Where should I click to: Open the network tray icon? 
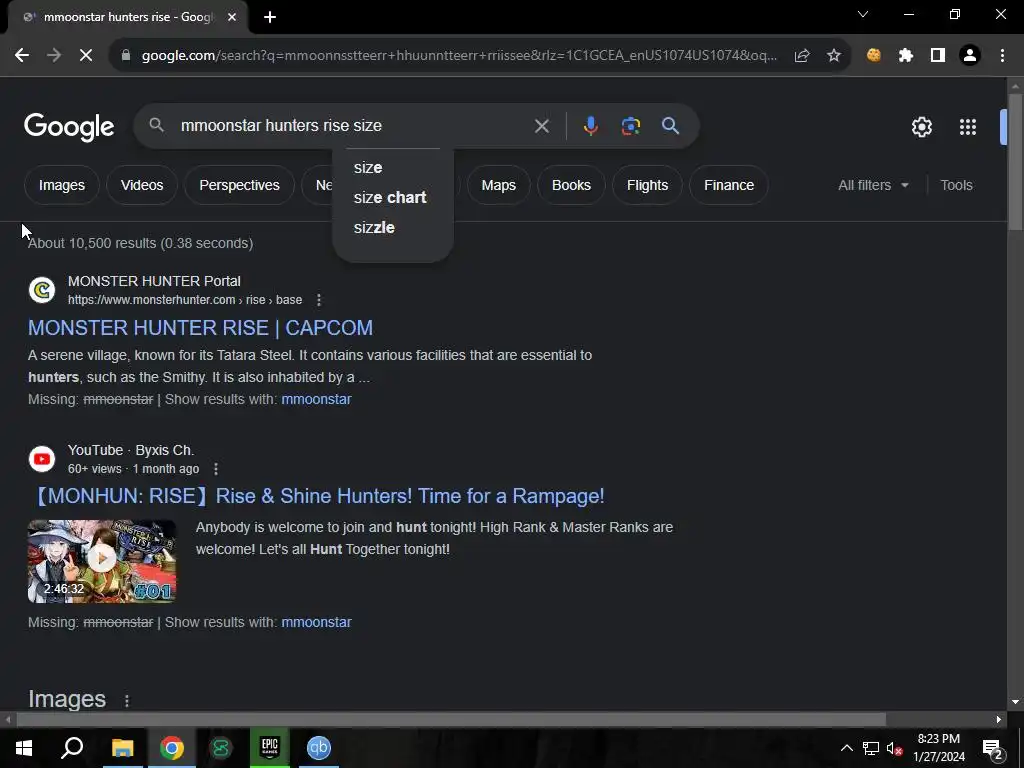coord(871,748)
